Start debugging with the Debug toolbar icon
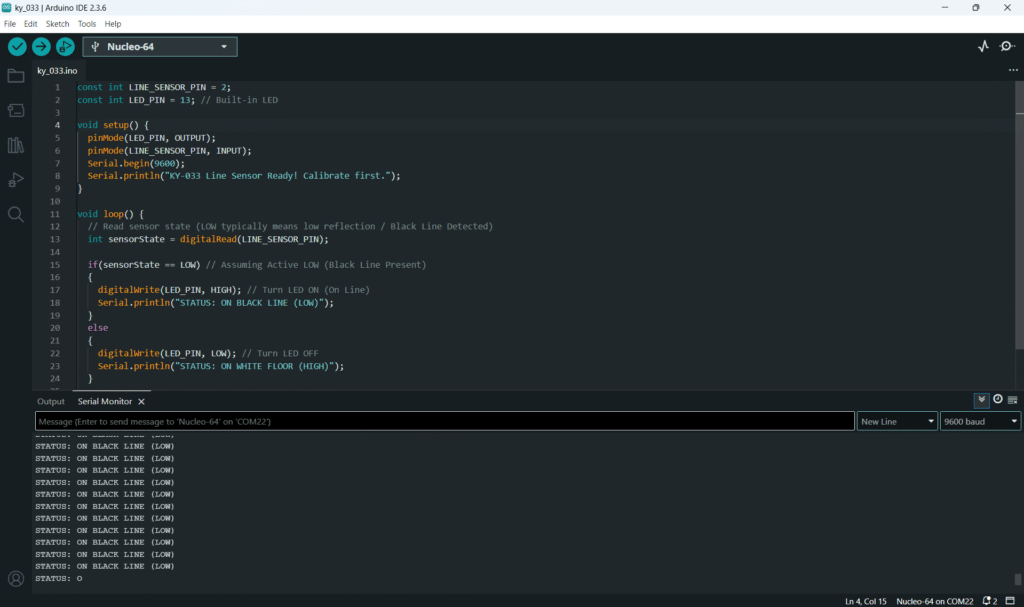1024x607 pixels. click(65, 47)
